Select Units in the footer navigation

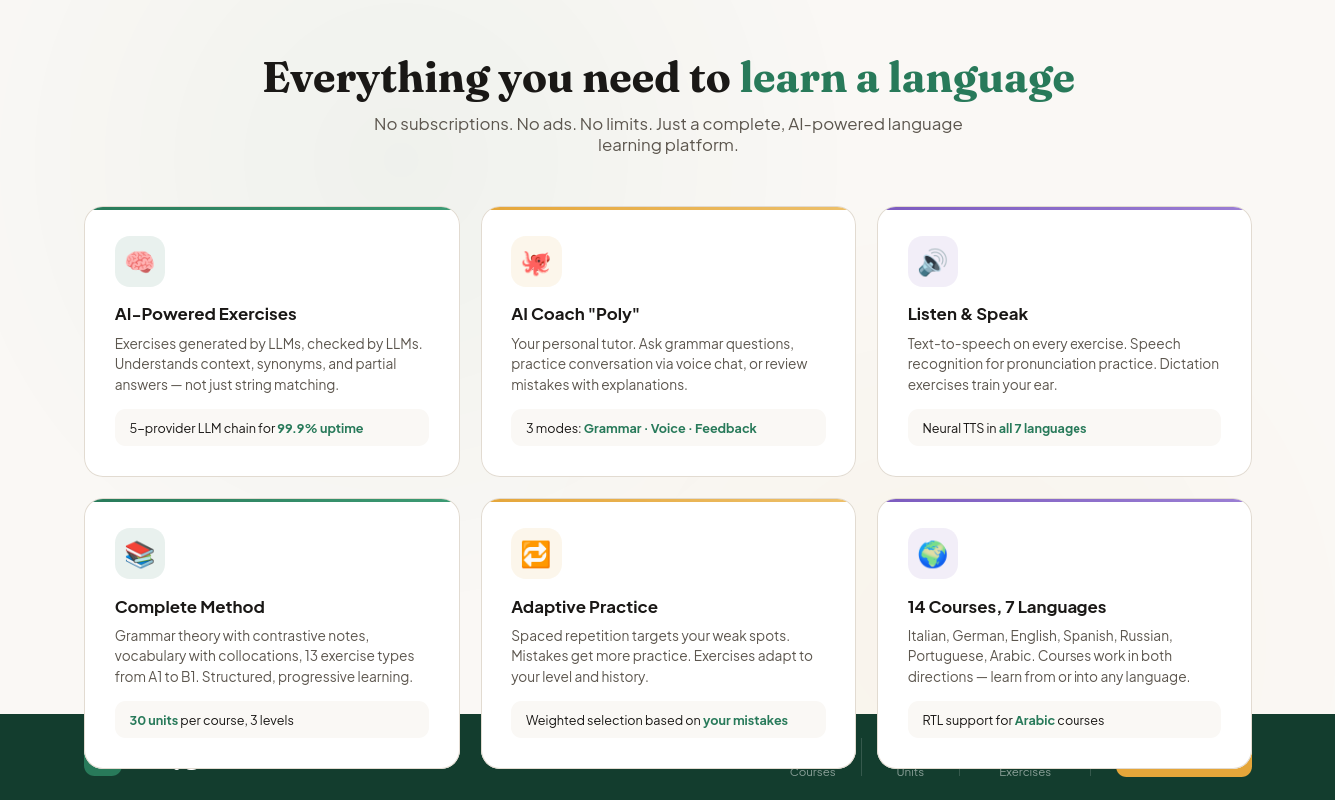pos(910,771)
